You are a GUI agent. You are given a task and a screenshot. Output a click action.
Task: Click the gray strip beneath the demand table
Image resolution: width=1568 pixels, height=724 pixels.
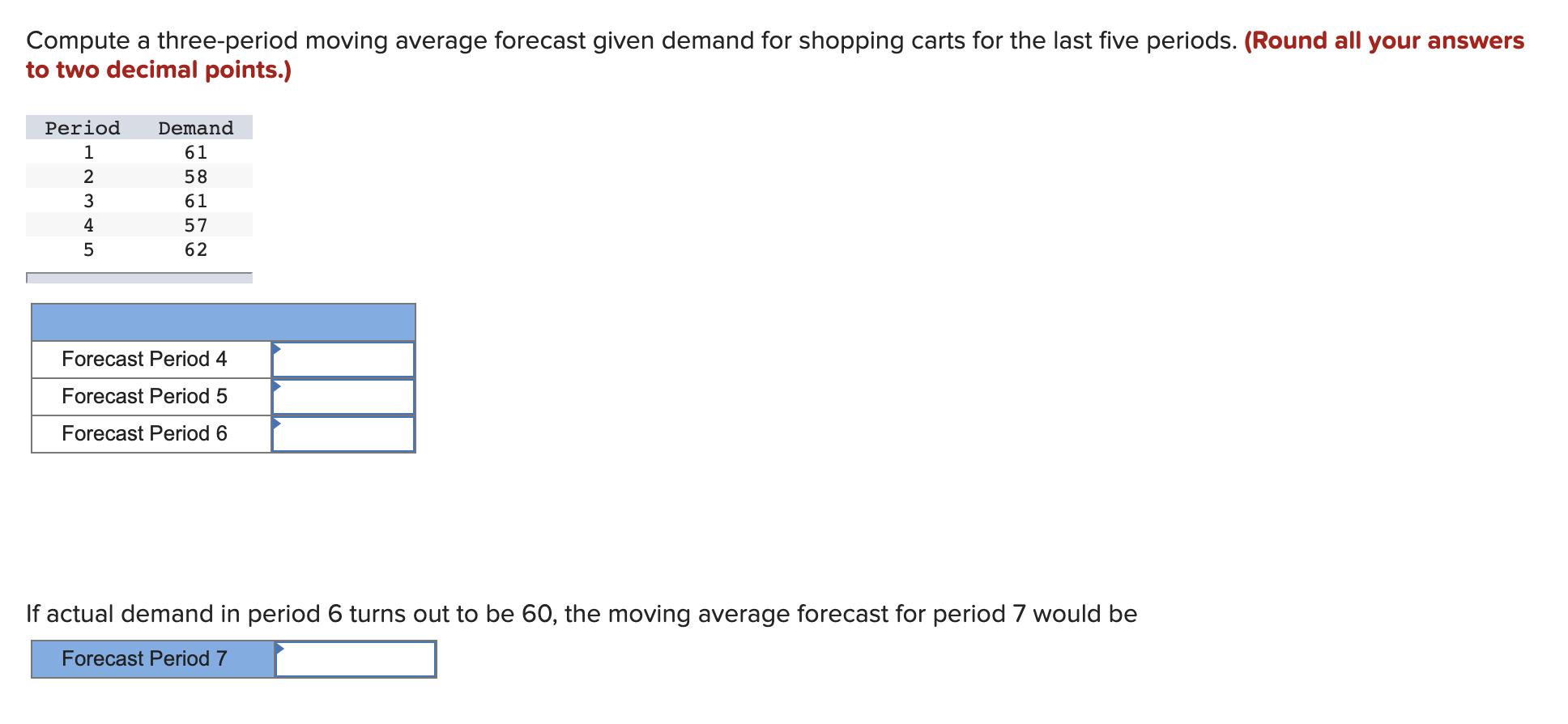pos(138,279)
